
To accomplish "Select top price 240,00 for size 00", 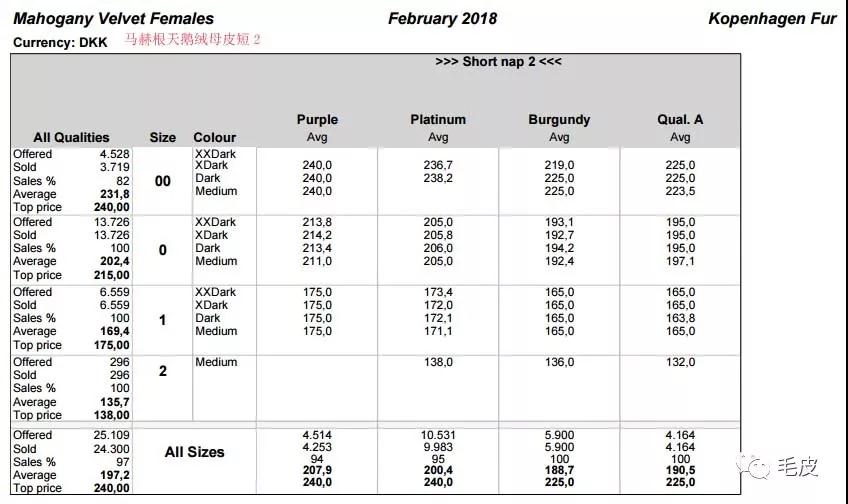I will (111, 207).
